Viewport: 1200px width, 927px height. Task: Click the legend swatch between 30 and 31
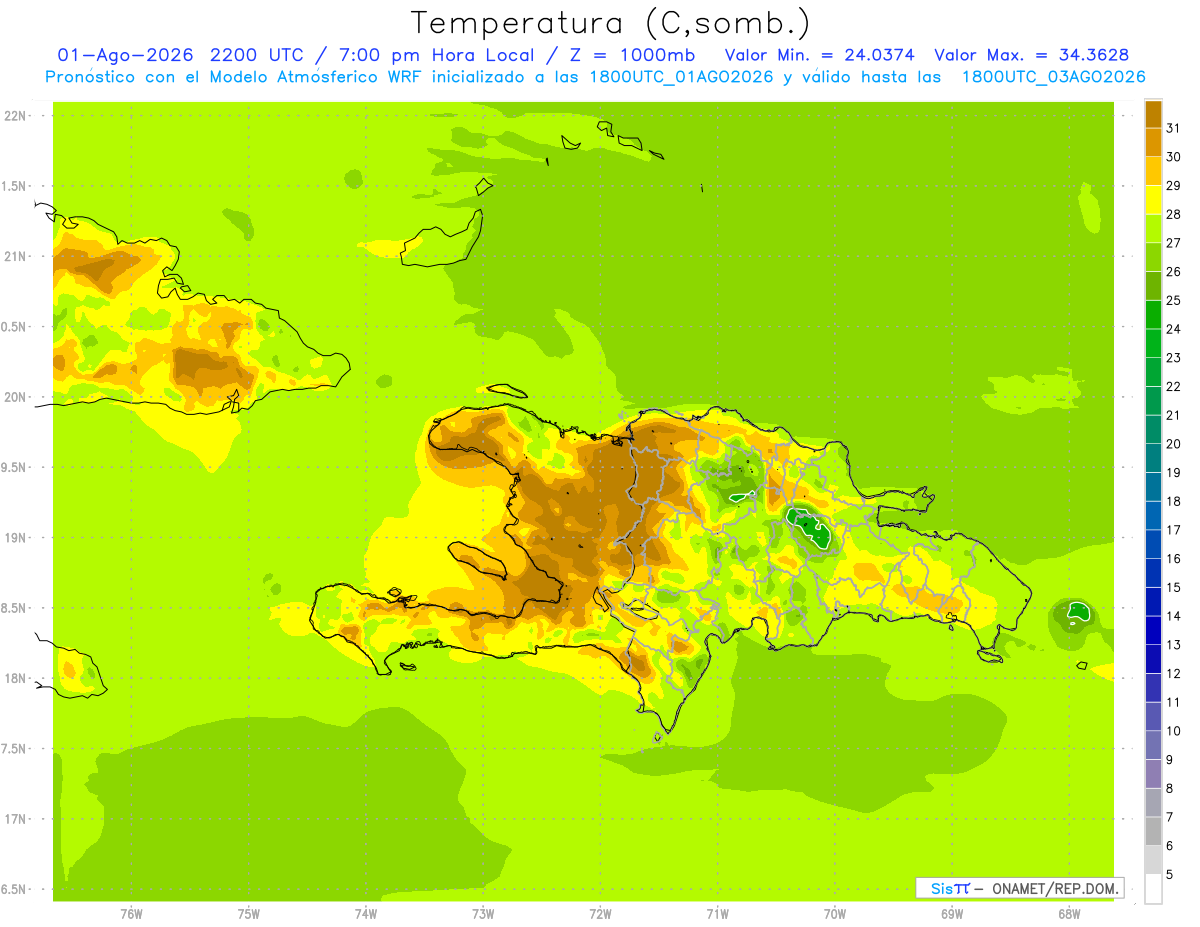1153,142
